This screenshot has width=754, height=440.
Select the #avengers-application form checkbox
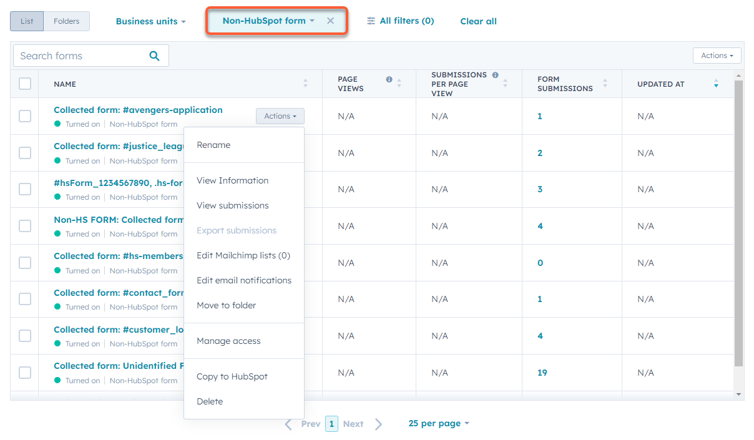coord(25,116)
